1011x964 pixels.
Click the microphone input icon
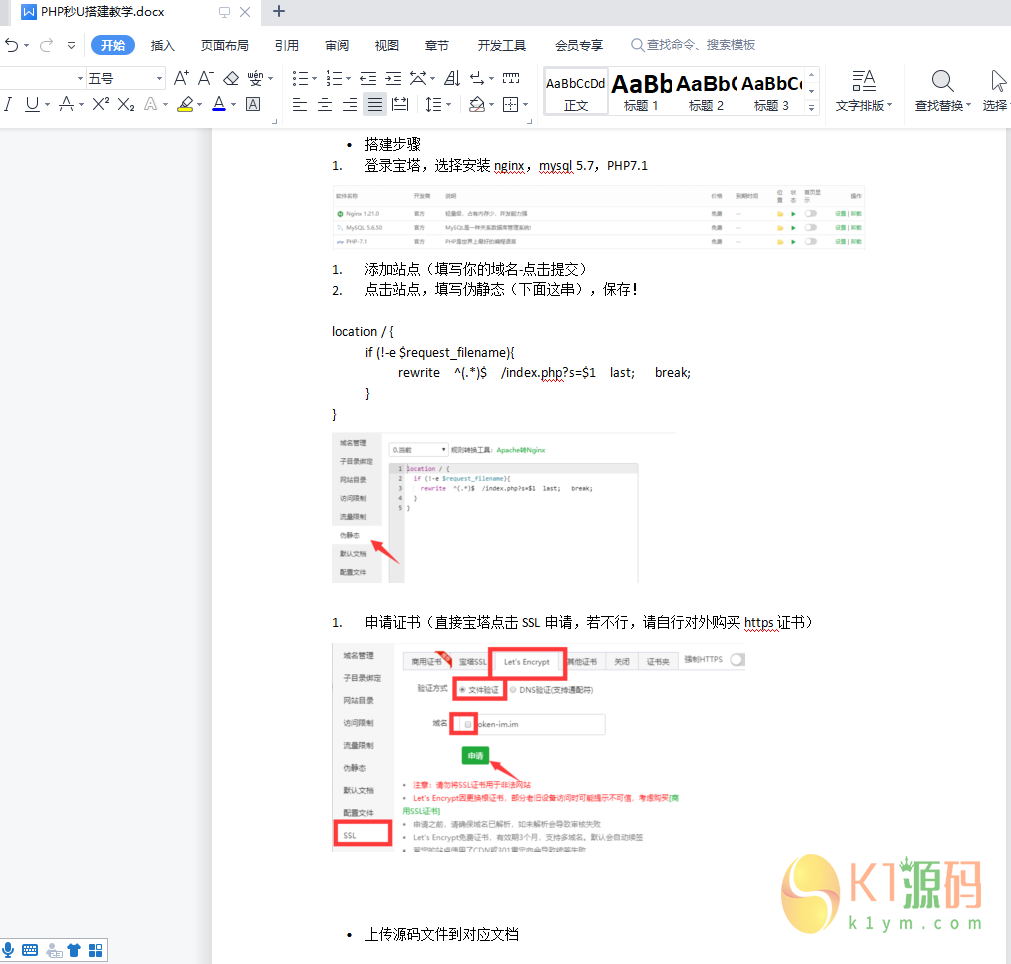coord(8,949)
